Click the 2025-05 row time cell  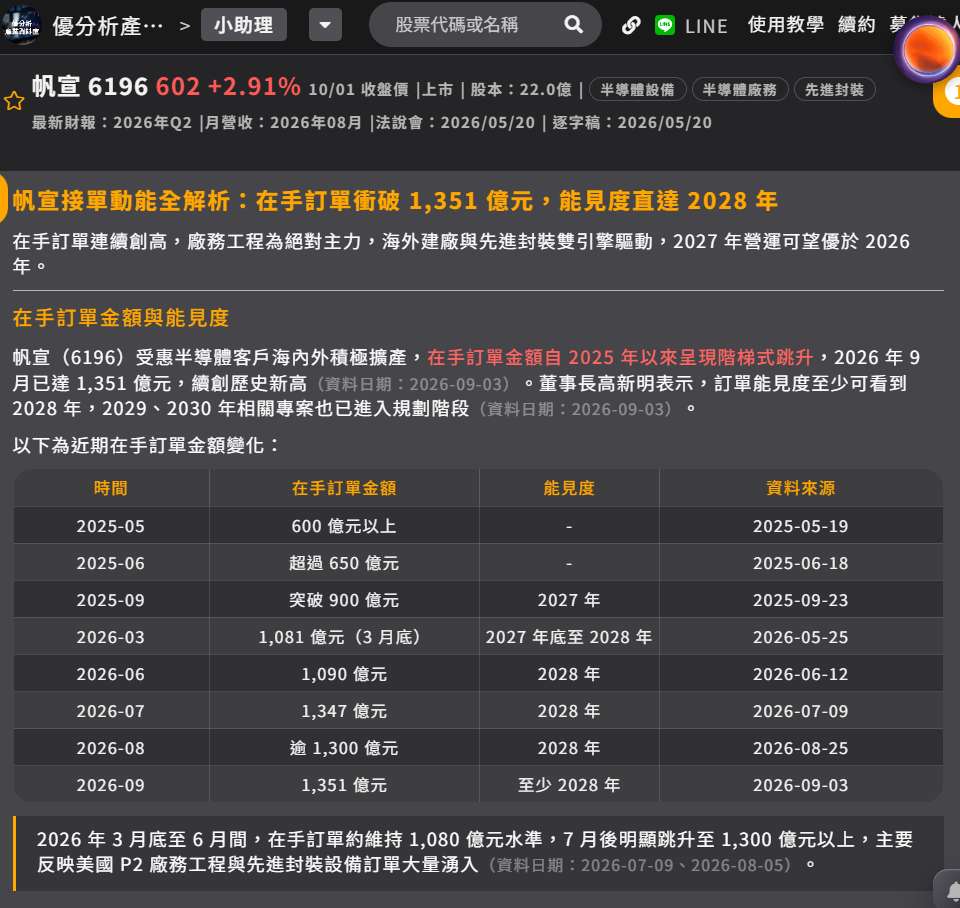[111, 526]
